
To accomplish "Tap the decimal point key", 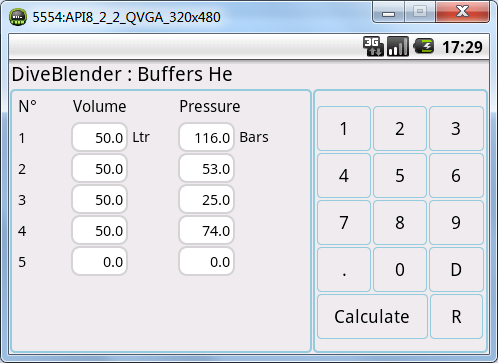I will point(344,269).
